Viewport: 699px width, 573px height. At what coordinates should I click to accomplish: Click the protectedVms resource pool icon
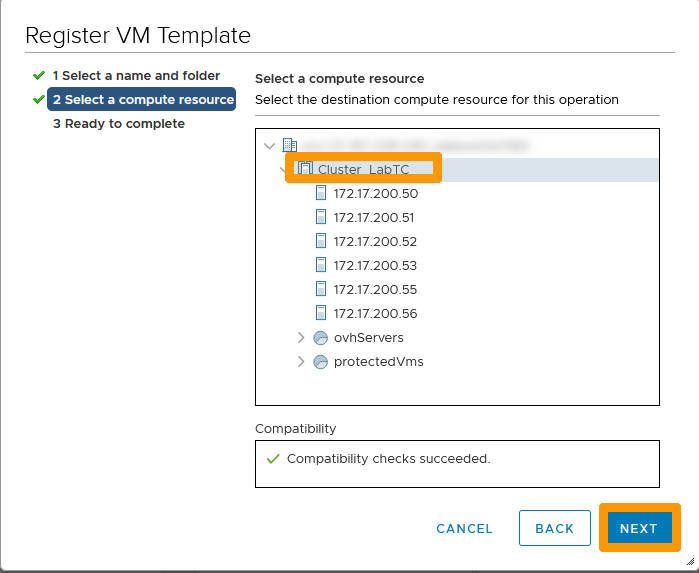tap(321, 362)
